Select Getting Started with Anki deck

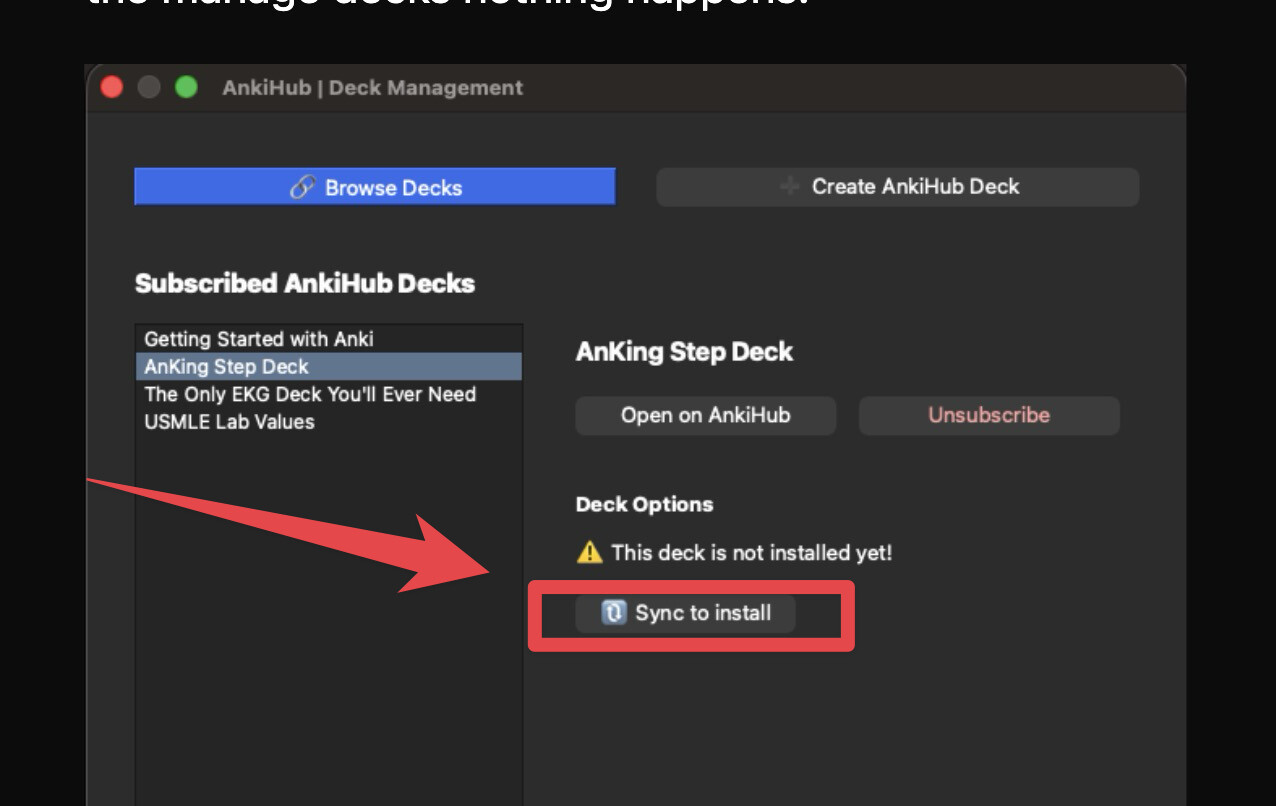(329, 339)
